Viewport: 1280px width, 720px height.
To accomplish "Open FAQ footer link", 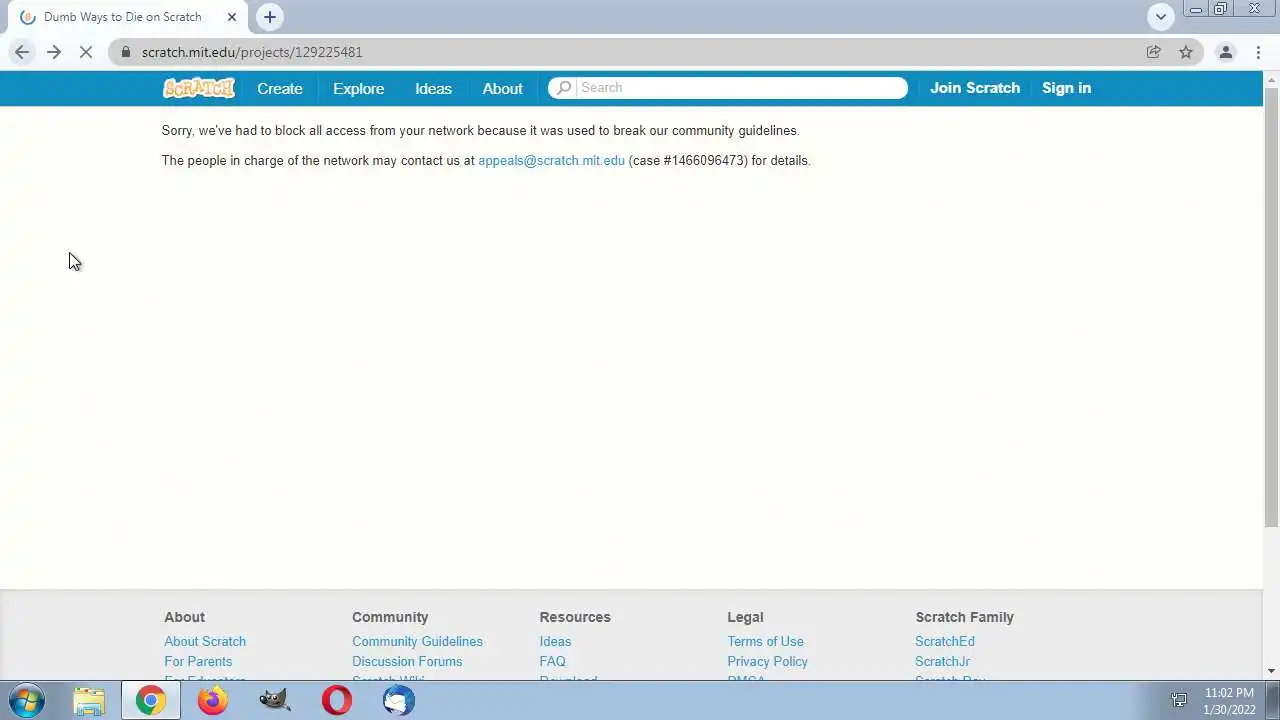I will coord(552,661).
